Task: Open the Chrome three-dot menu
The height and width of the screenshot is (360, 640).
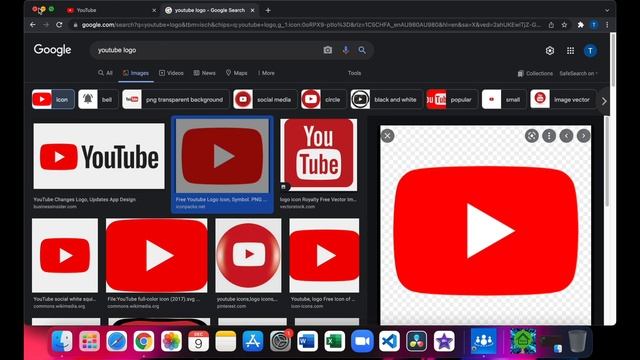Action: coord(607,25)
